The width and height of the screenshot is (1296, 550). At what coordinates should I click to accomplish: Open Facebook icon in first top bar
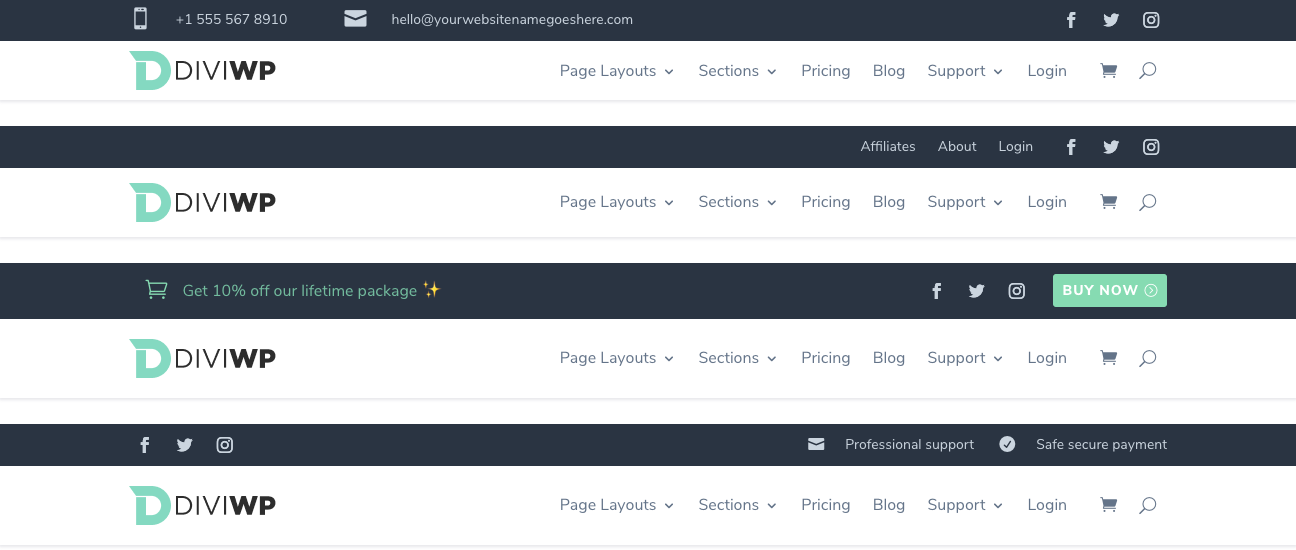click(x=1071, y=19)
